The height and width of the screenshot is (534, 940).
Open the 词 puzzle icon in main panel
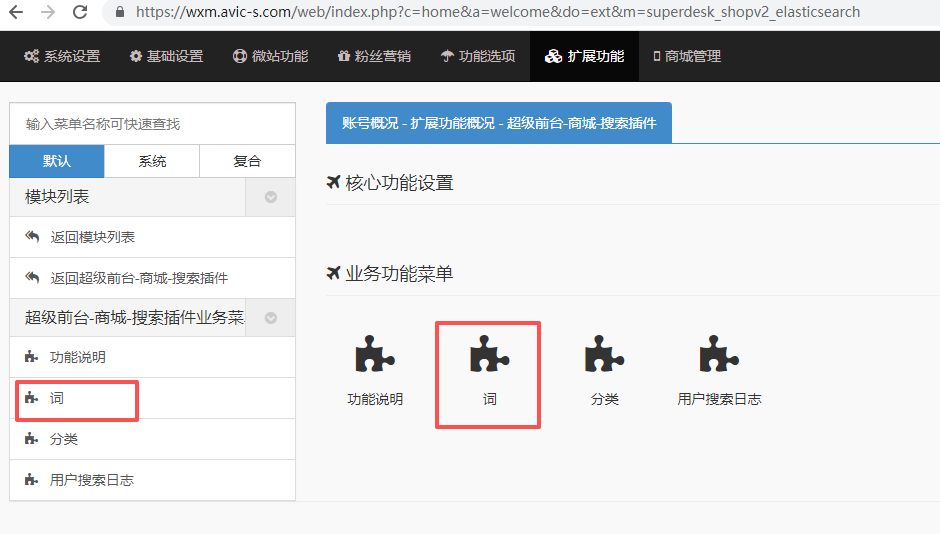tap(489, 358)
